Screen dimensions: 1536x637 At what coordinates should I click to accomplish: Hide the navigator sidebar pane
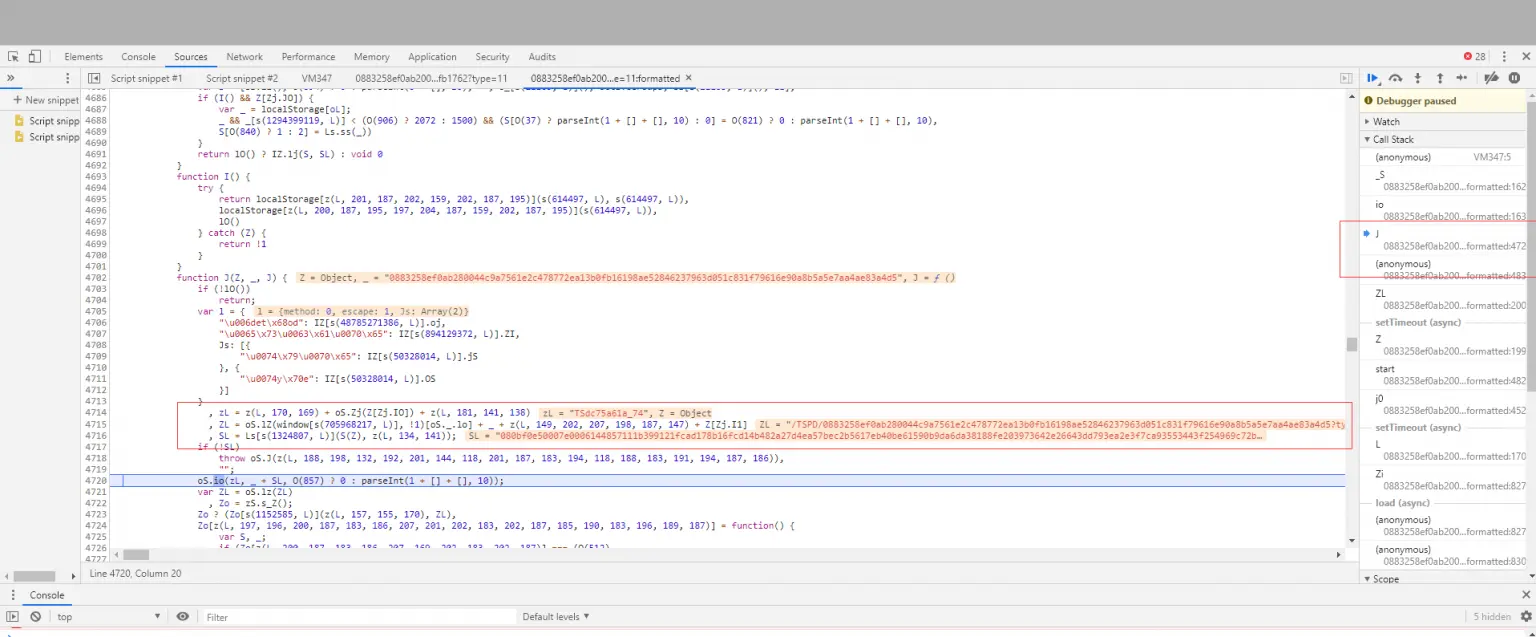pos(94,78)
